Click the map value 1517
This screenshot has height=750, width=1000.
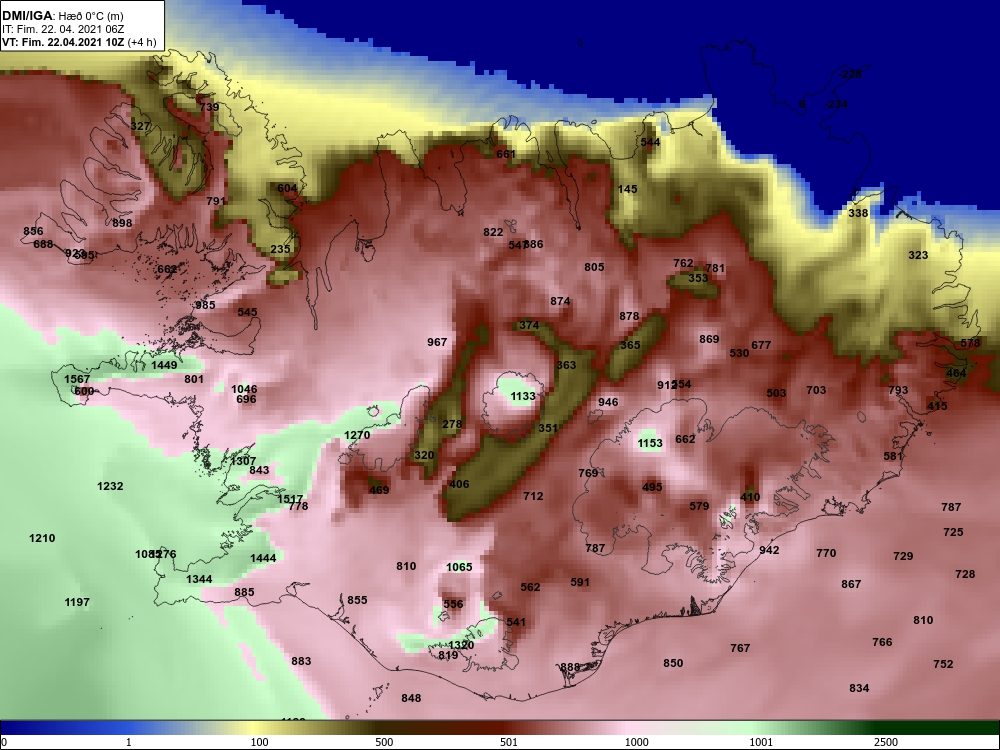point(290,499)
